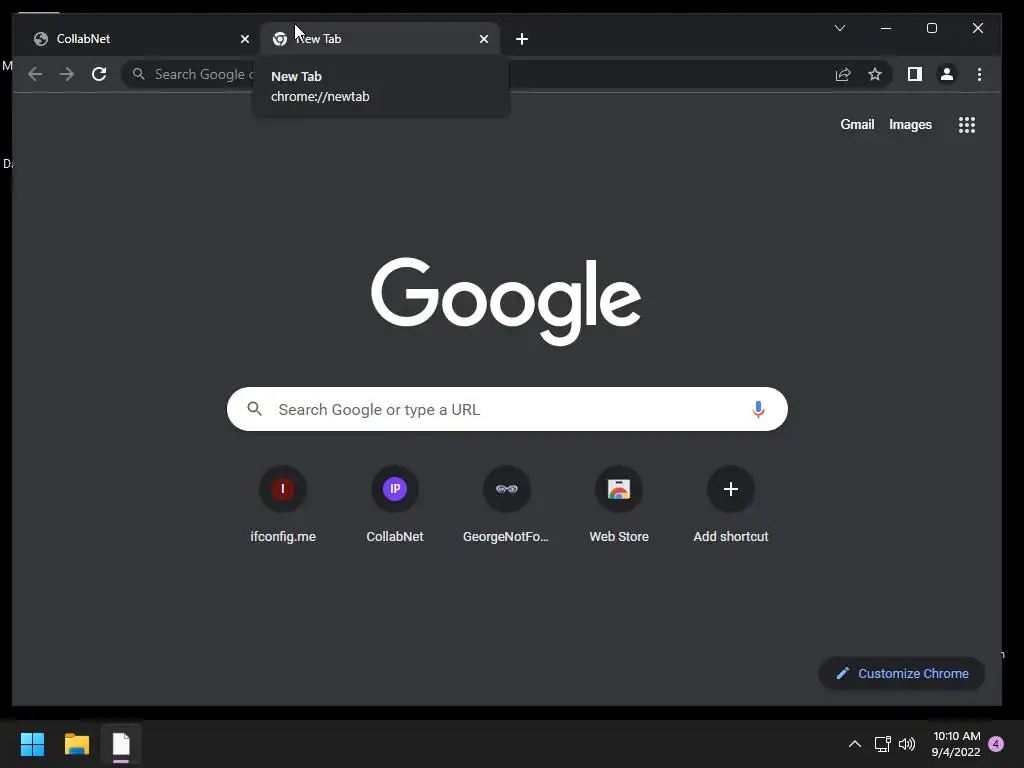Open the GeorgeNotFo... shortcut
Viewport: 1024px width, 768px height.
coord(506,505)
